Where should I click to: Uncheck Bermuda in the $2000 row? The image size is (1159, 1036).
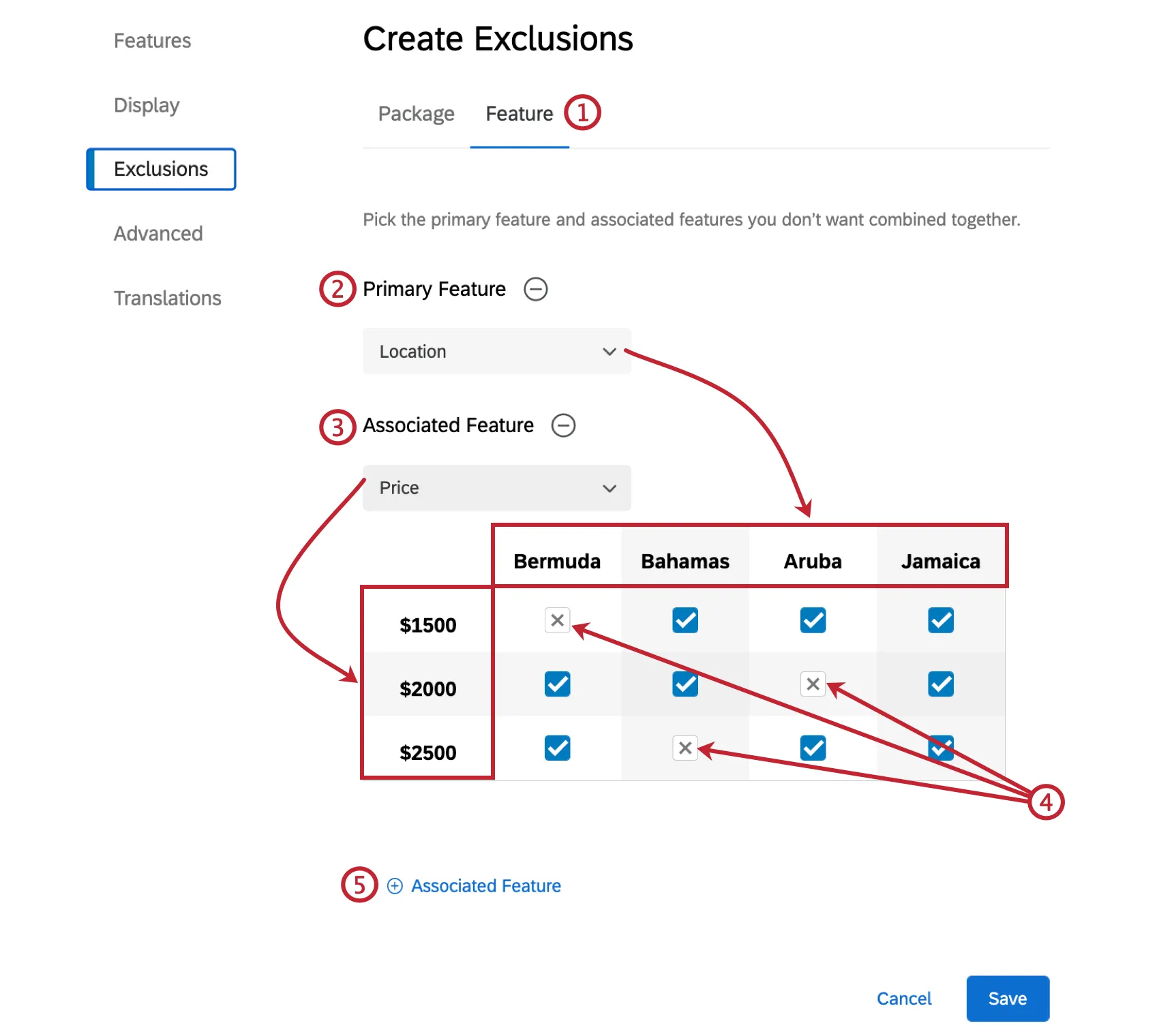[557, 684]
